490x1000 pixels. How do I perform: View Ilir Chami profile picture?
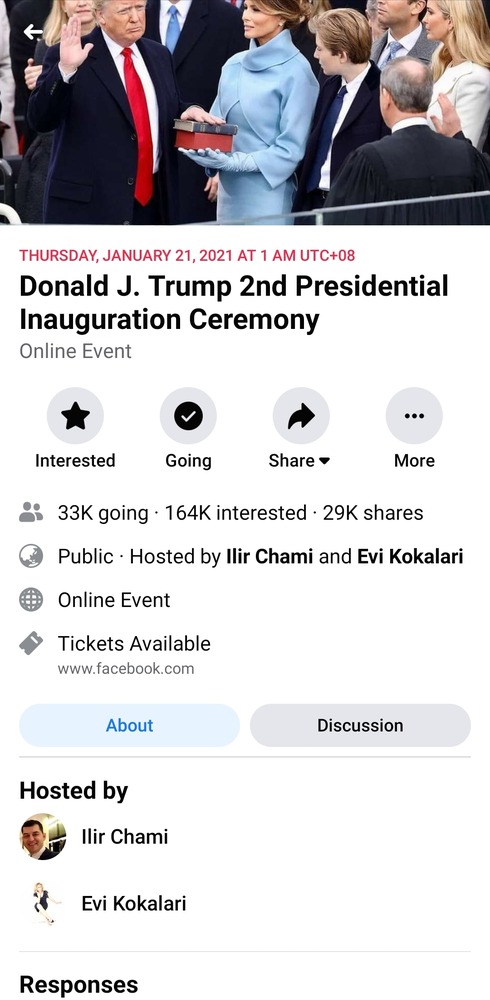pos(43,836)
